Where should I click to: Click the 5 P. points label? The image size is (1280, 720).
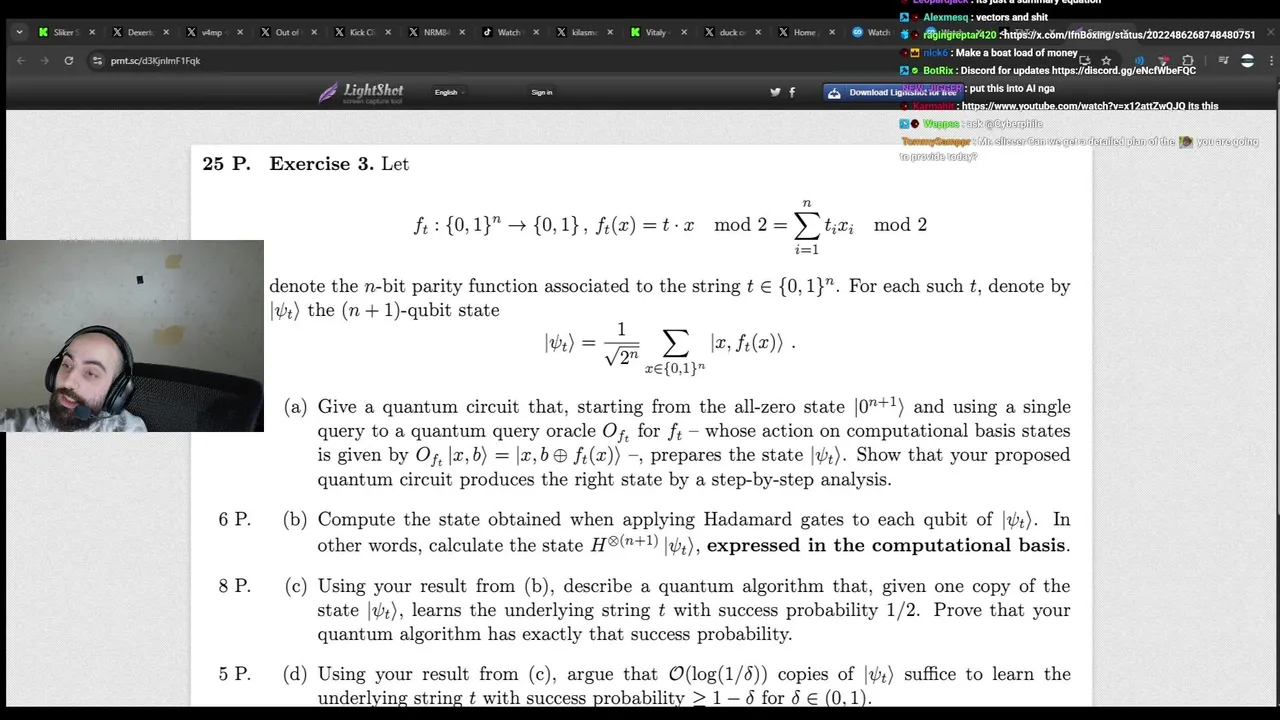[x=234, y=674]
